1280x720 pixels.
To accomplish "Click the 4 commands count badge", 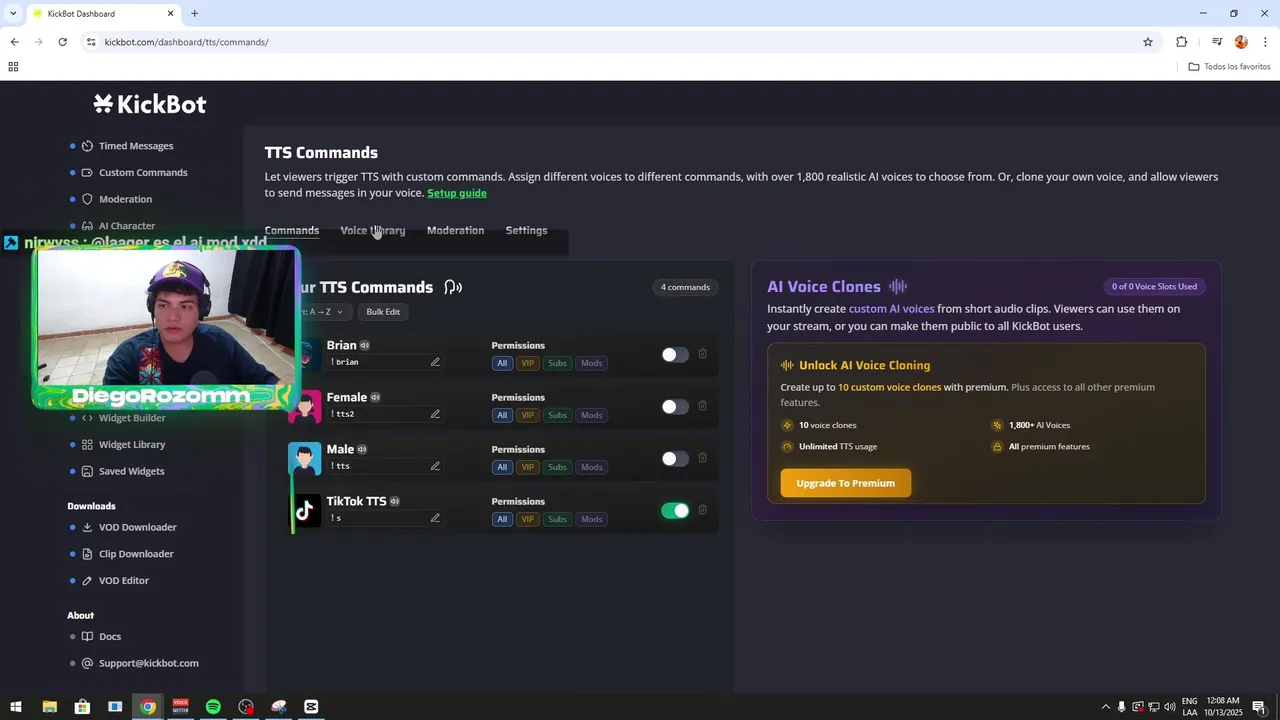I will click(x=685, y=287).
